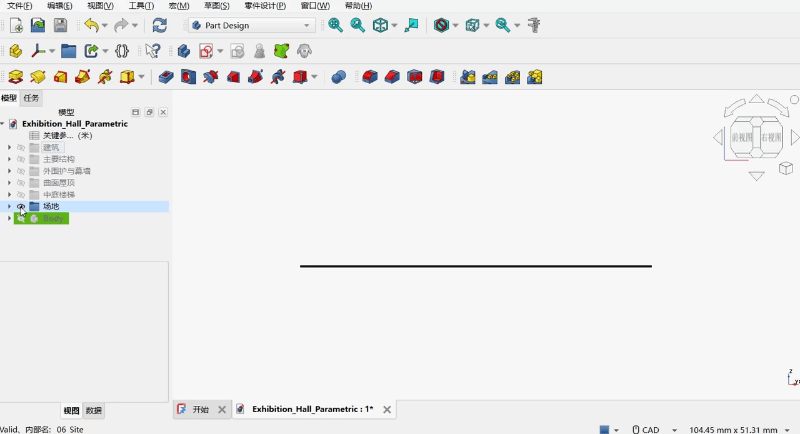Expand the Body tree node
The width and height of the screenshot is (800, 434).
tap(9, 218)
